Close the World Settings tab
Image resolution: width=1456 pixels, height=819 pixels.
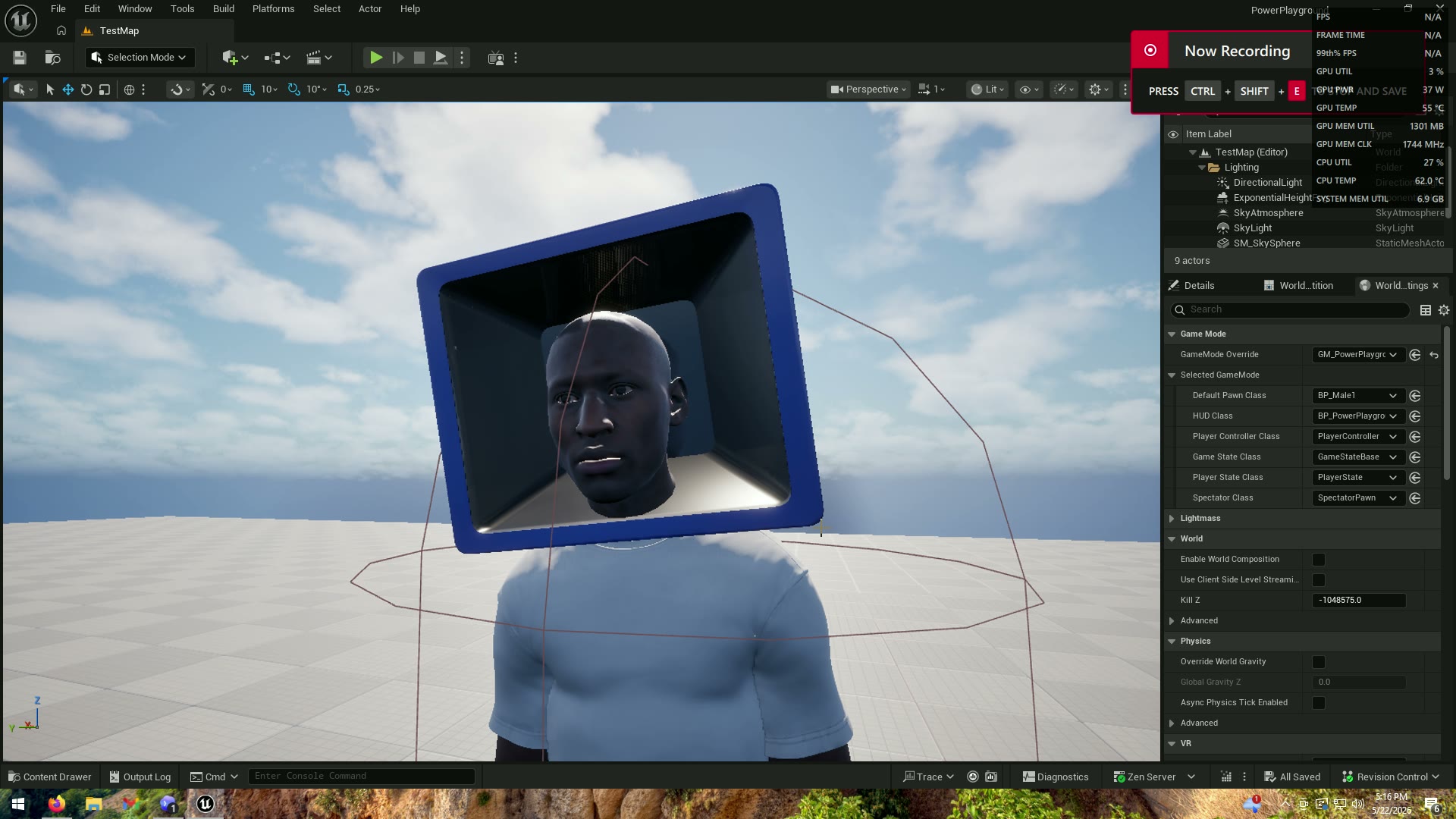click(1436, 286)
